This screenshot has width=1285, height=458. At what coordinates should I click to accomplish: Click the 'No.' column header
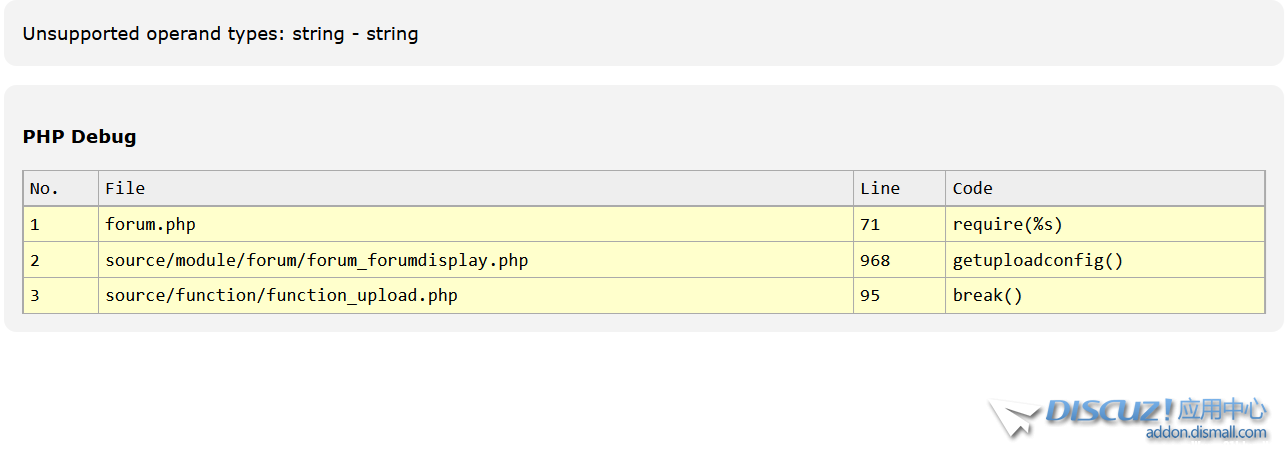point(45,188)
